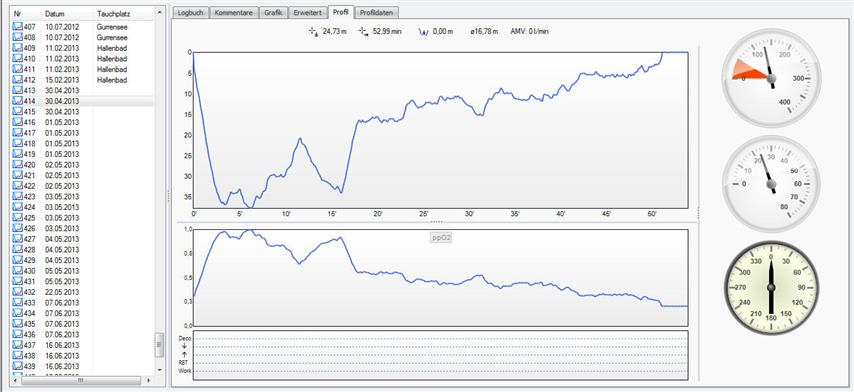Click the curve icon beside 0,00 m

pyautogui.click(x=423, y=32)
